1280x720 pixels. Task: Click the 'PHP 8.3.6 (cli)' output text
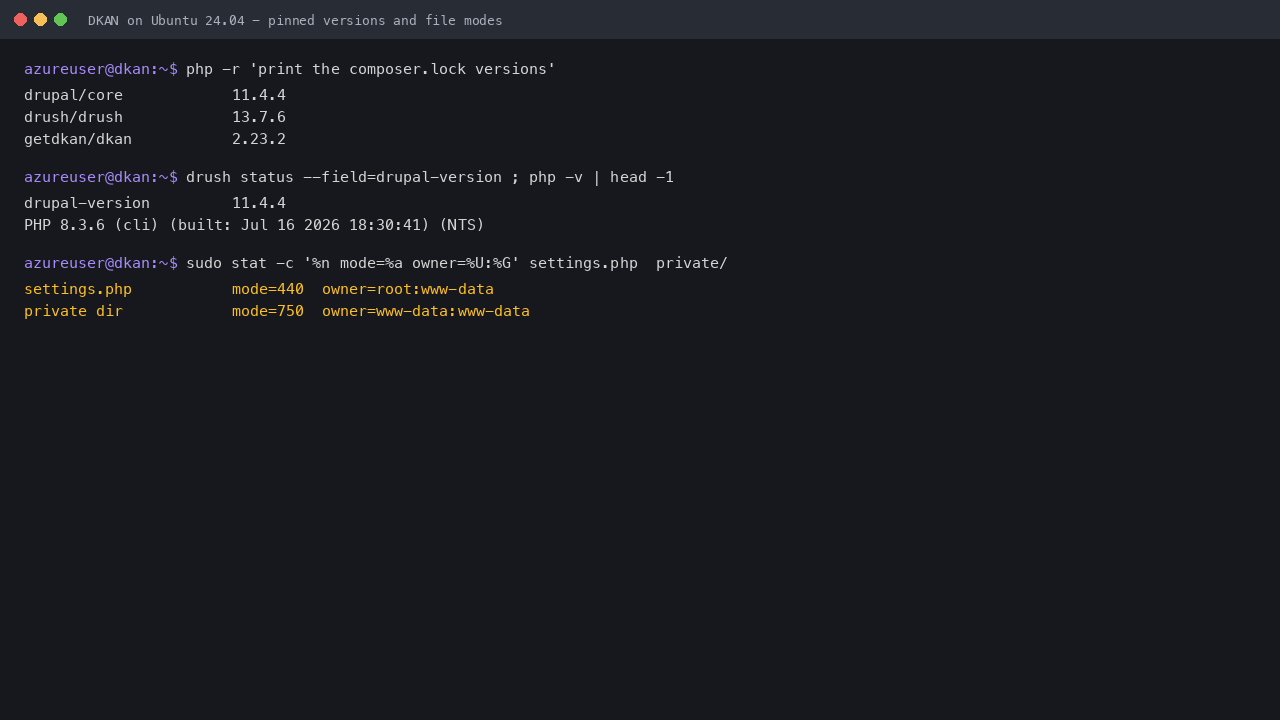click(92, 225)
